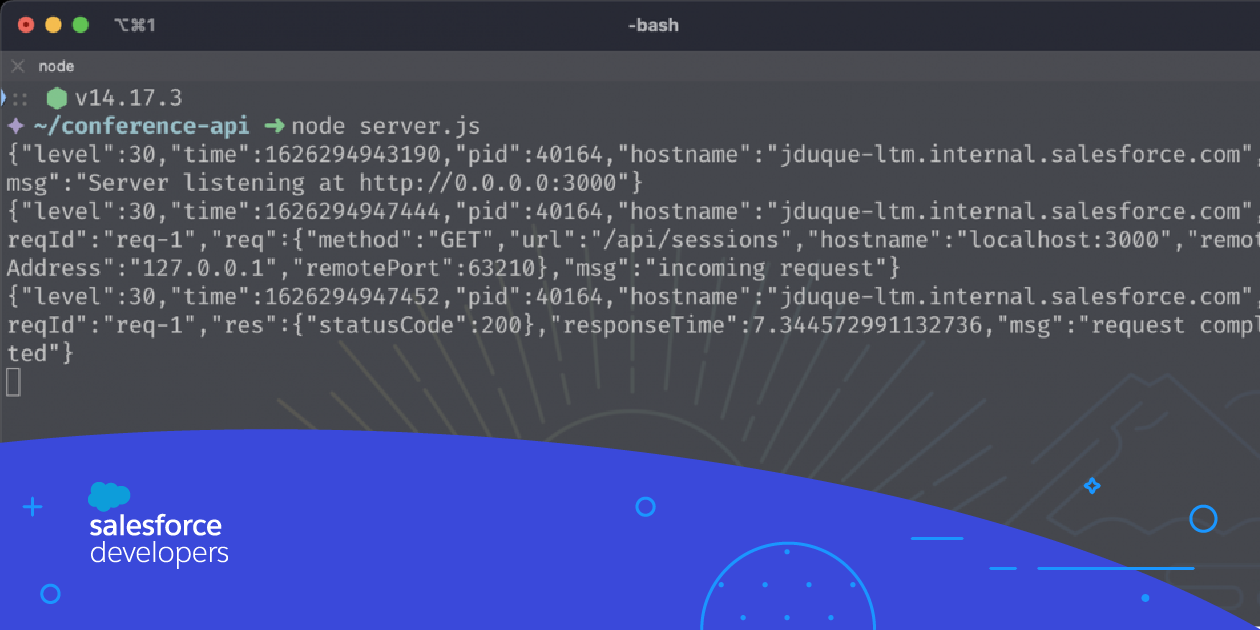Click the -bash window title
This screenshot has width=1260, height=630.
(x=653, y=25)
